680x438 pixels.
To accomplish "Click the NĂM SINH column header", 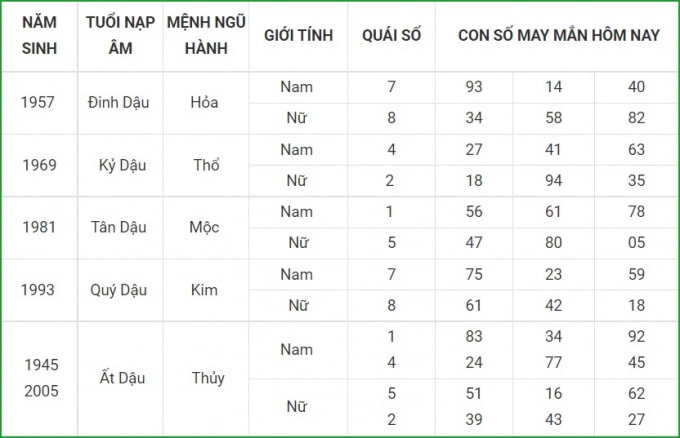I will pos(39,36).
